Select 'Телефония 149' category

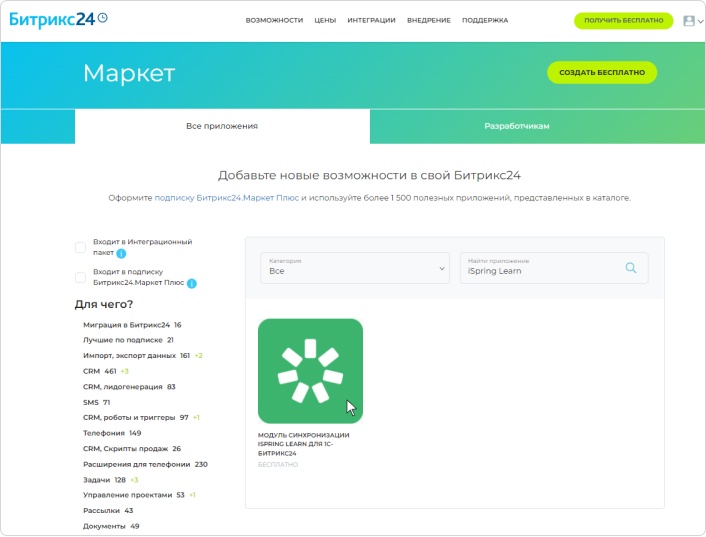(112, 433)
